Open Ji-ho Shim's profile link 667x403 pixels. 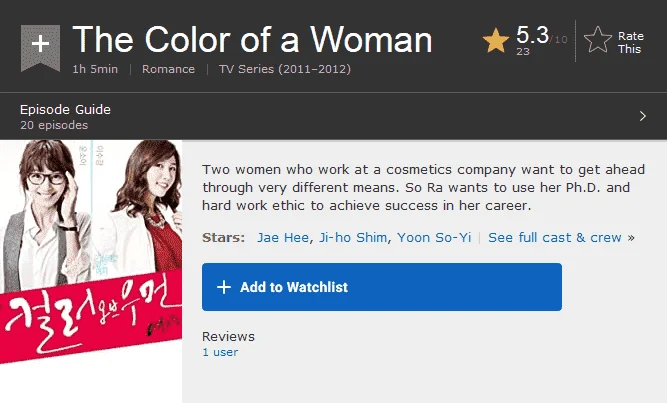pyautogui.click(x=353, y=237)
